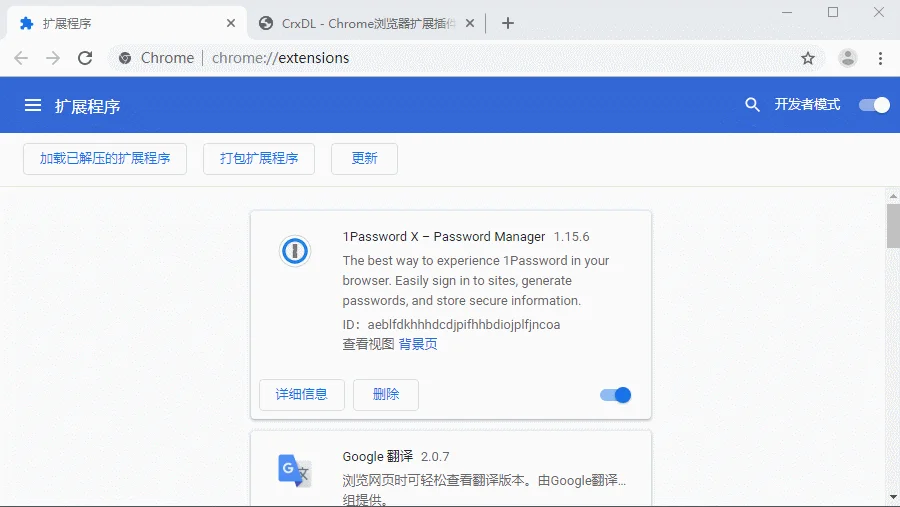Go forward with the browser forward arrow

pyautogui.click(x=53, y=58)
